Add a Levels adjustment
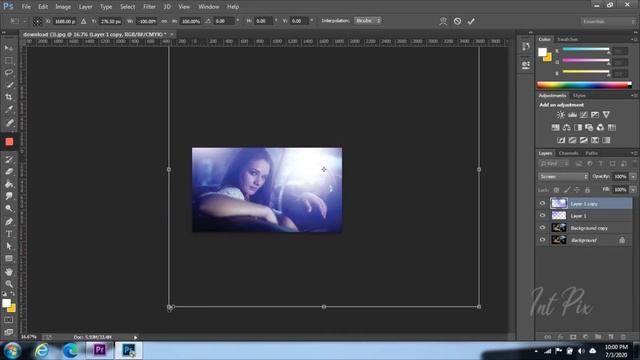This screenshot has width=640, height=360. pos(572,115)
